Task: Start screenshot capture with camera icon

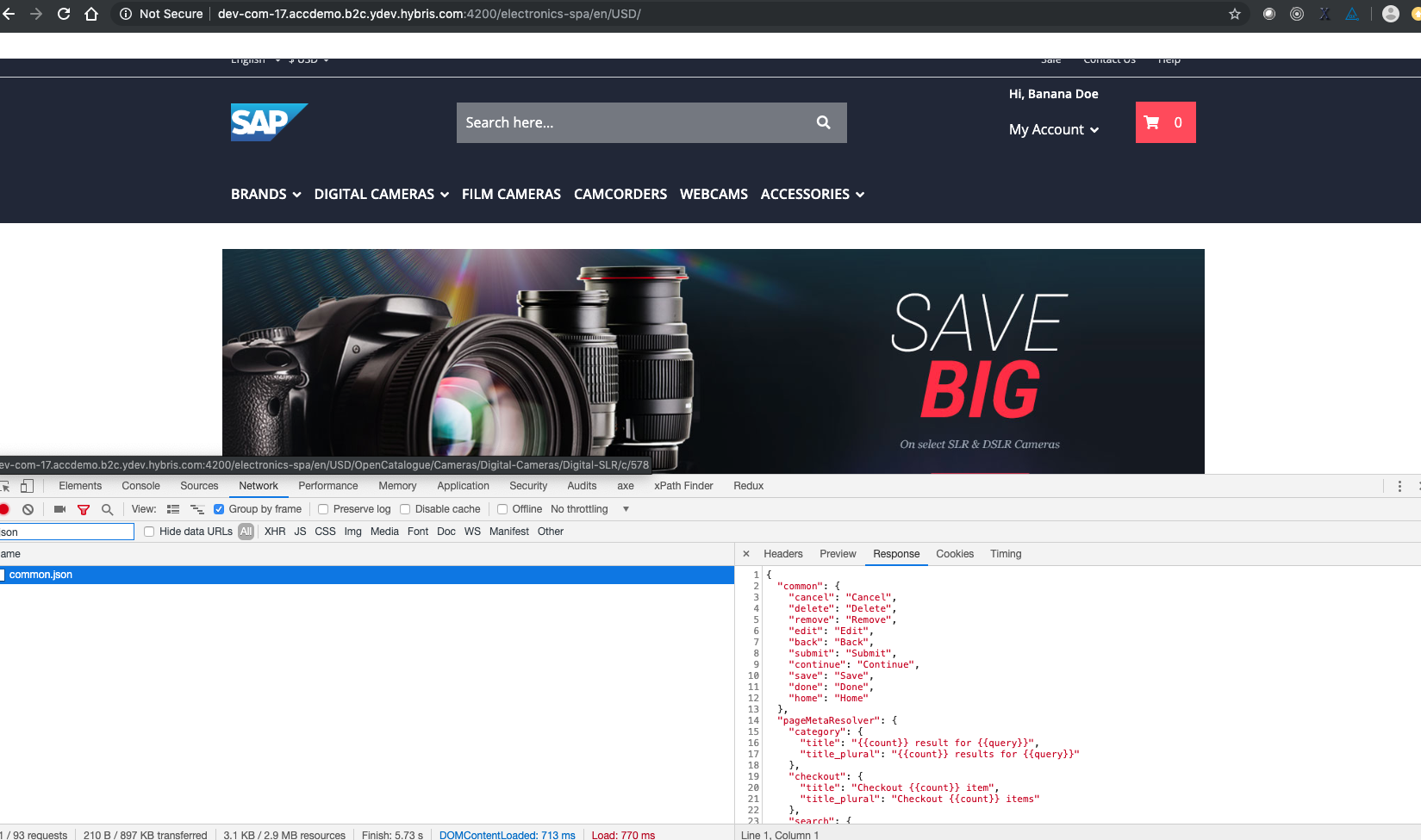Action: tap(59, 509)
